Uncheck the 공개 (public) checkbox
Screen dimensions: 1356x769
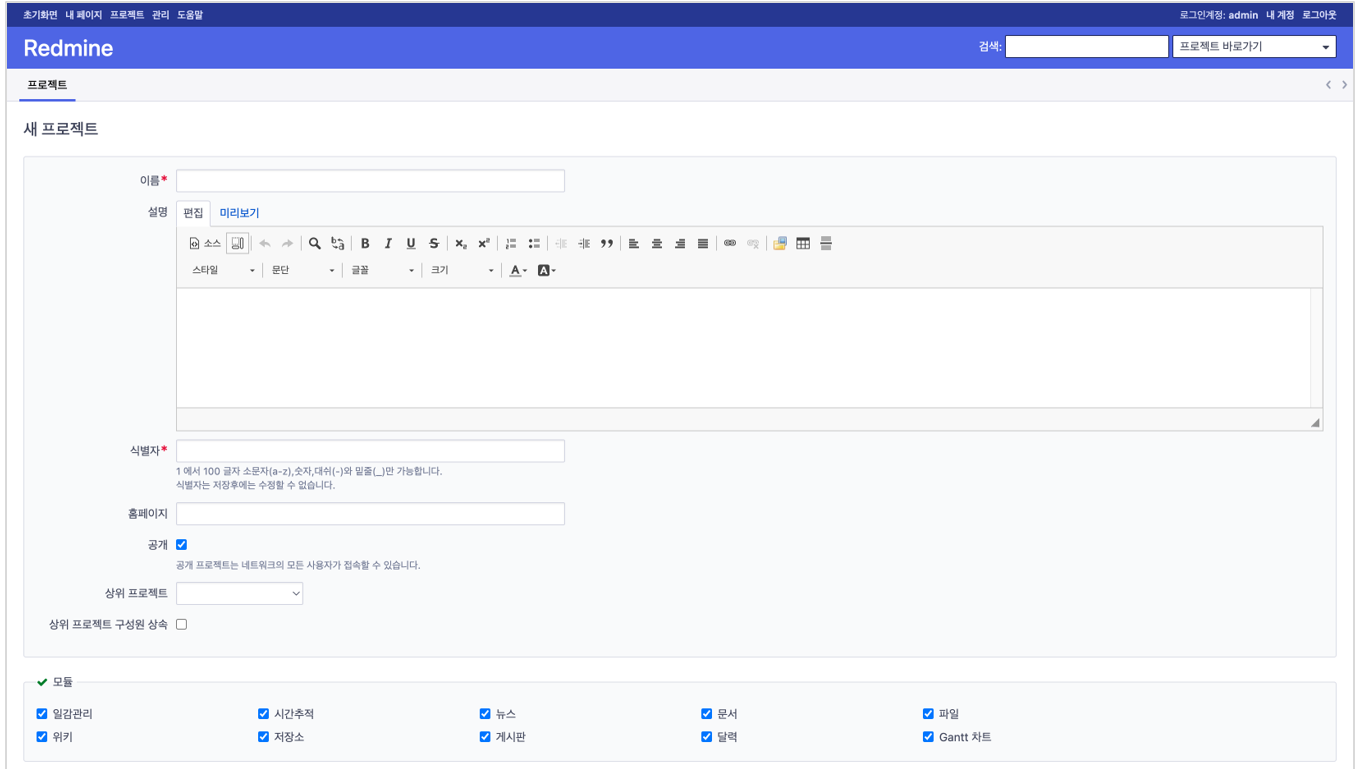[x=181, y=545]
